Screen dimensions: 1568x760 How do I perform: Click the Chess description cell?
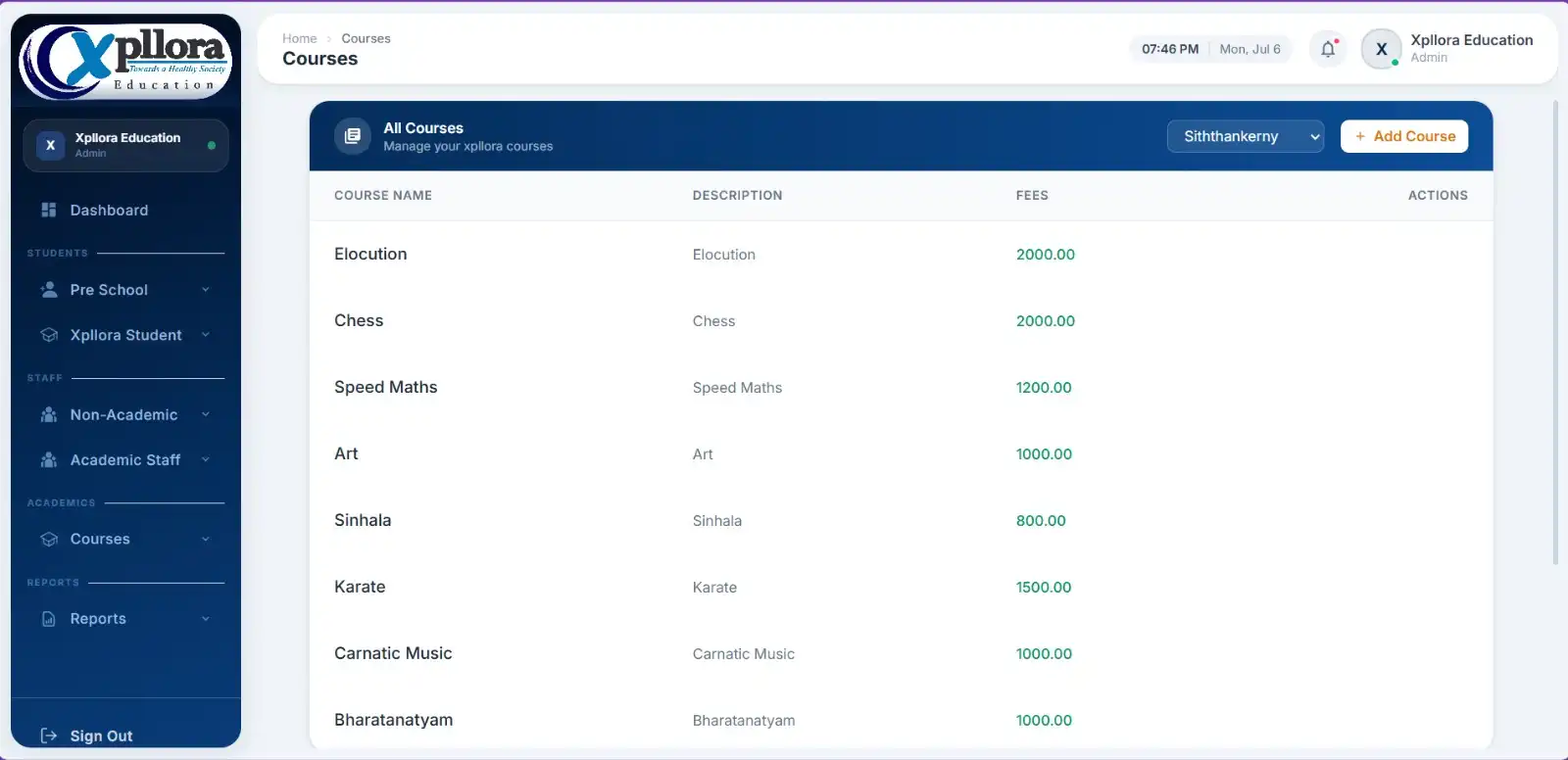713,321
